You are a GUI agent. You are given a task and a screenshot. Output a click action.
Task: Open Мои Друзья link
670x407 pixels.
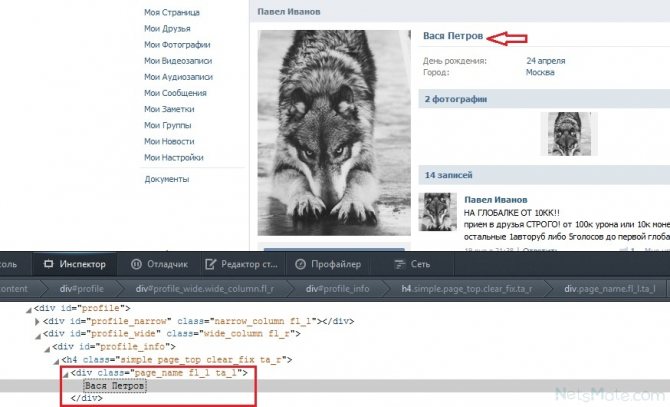(167, 29)
